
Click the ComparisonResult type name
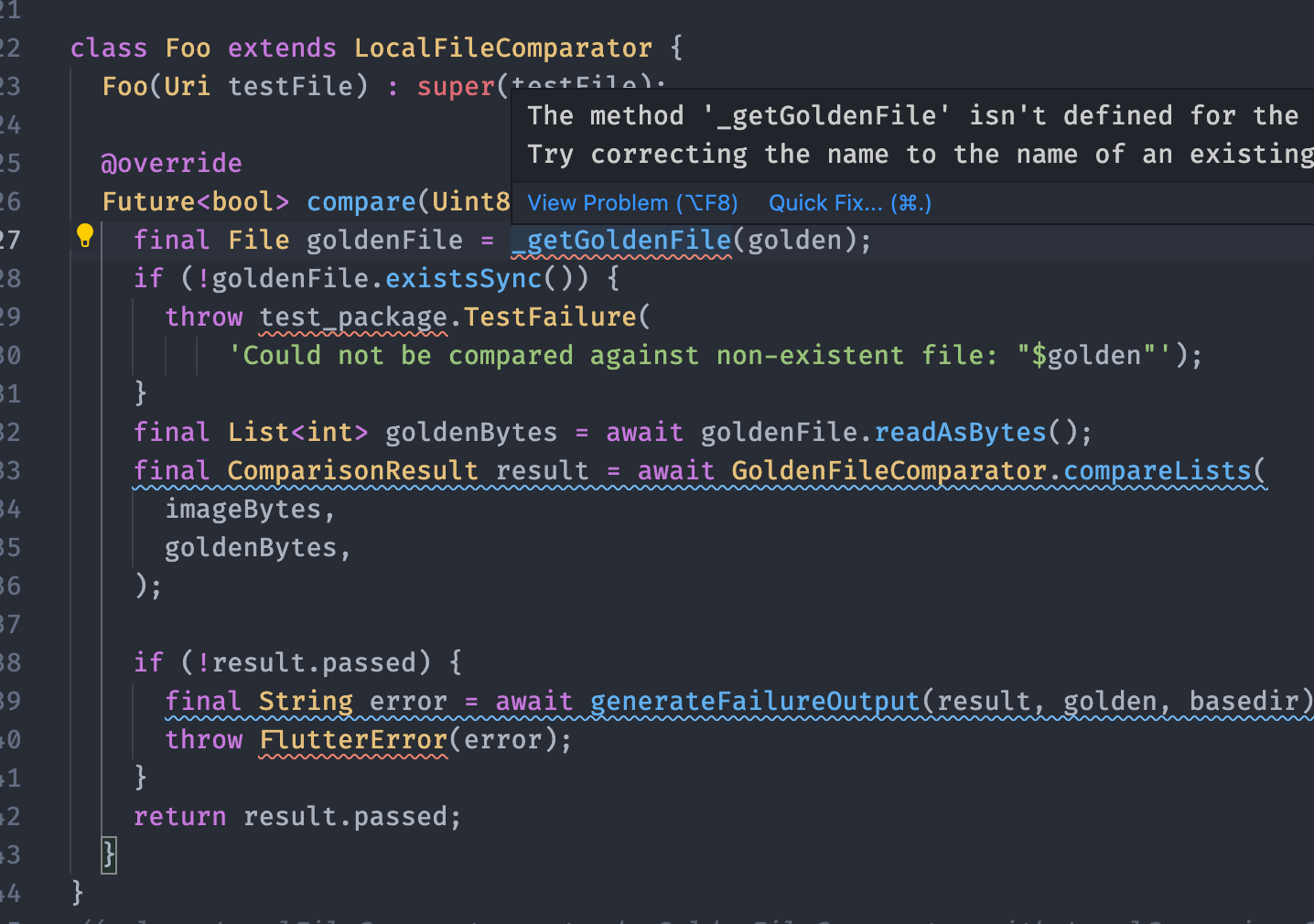pyautogui.click(x=352, y=471)
